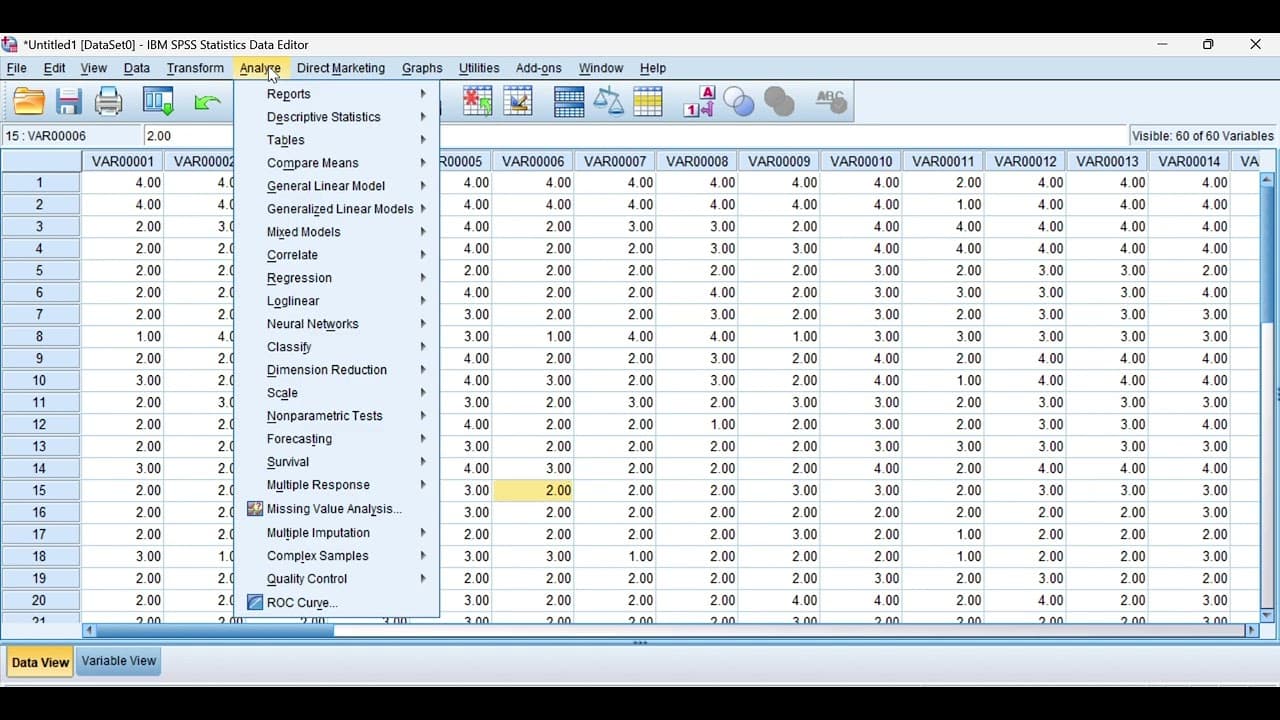
Task: Select the VAR00009 column header
Action: pos(779,161)
